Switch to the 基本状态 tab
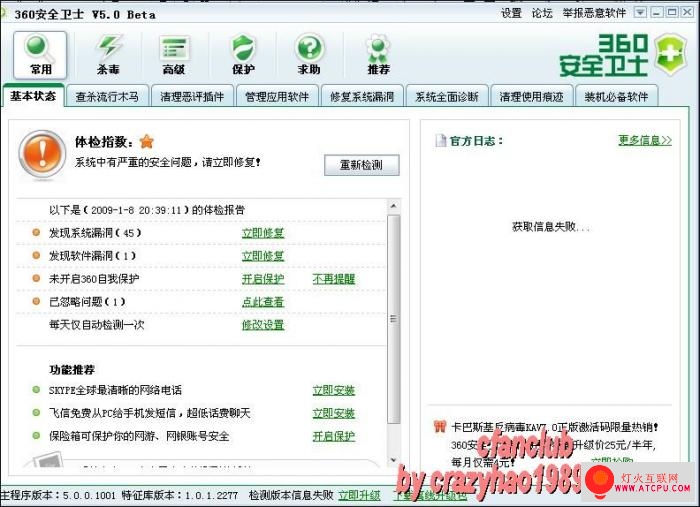 click(33, 96)
